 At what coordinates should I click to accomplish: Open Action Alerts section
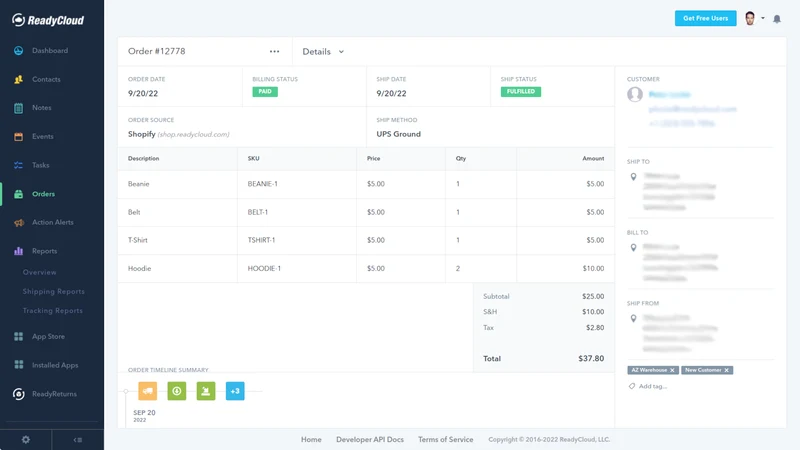(53, 222)
